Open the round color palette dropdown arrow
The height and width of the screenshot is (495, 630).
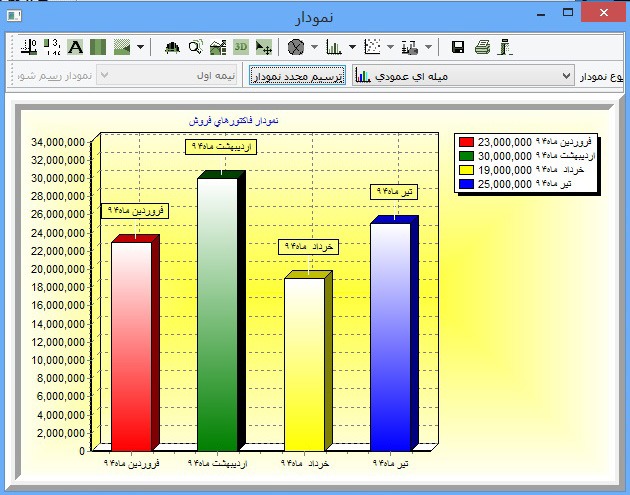pyautogui.click(x=314, y=47)
